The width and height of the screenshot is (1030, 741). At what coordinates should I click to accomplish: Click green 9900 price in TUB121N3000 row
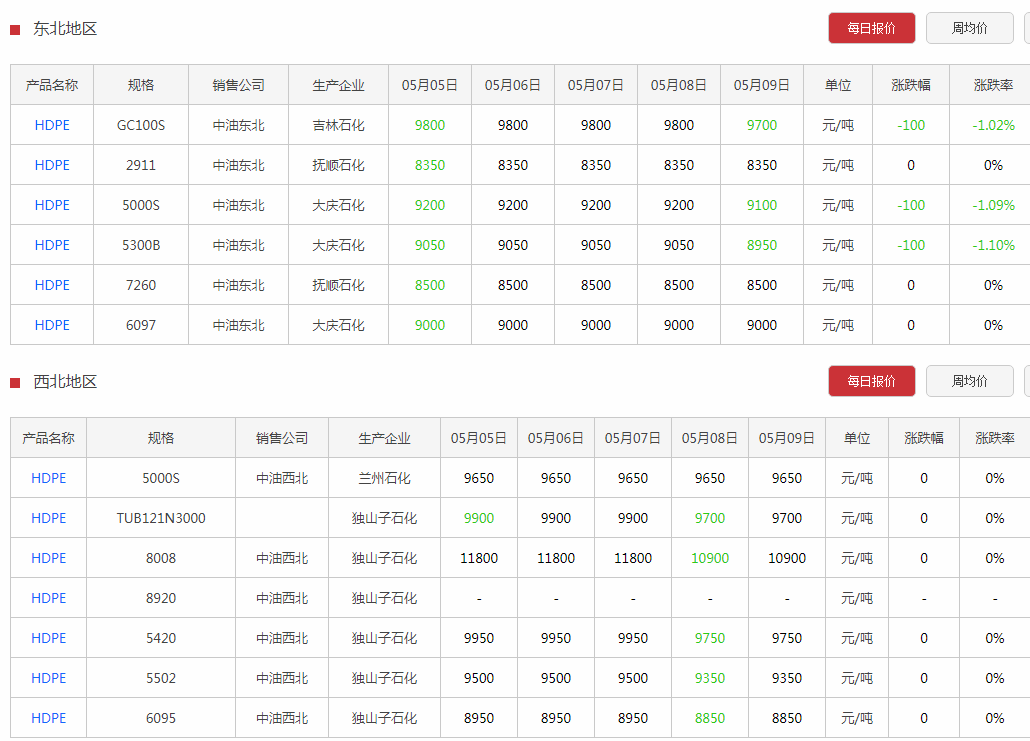479,518
